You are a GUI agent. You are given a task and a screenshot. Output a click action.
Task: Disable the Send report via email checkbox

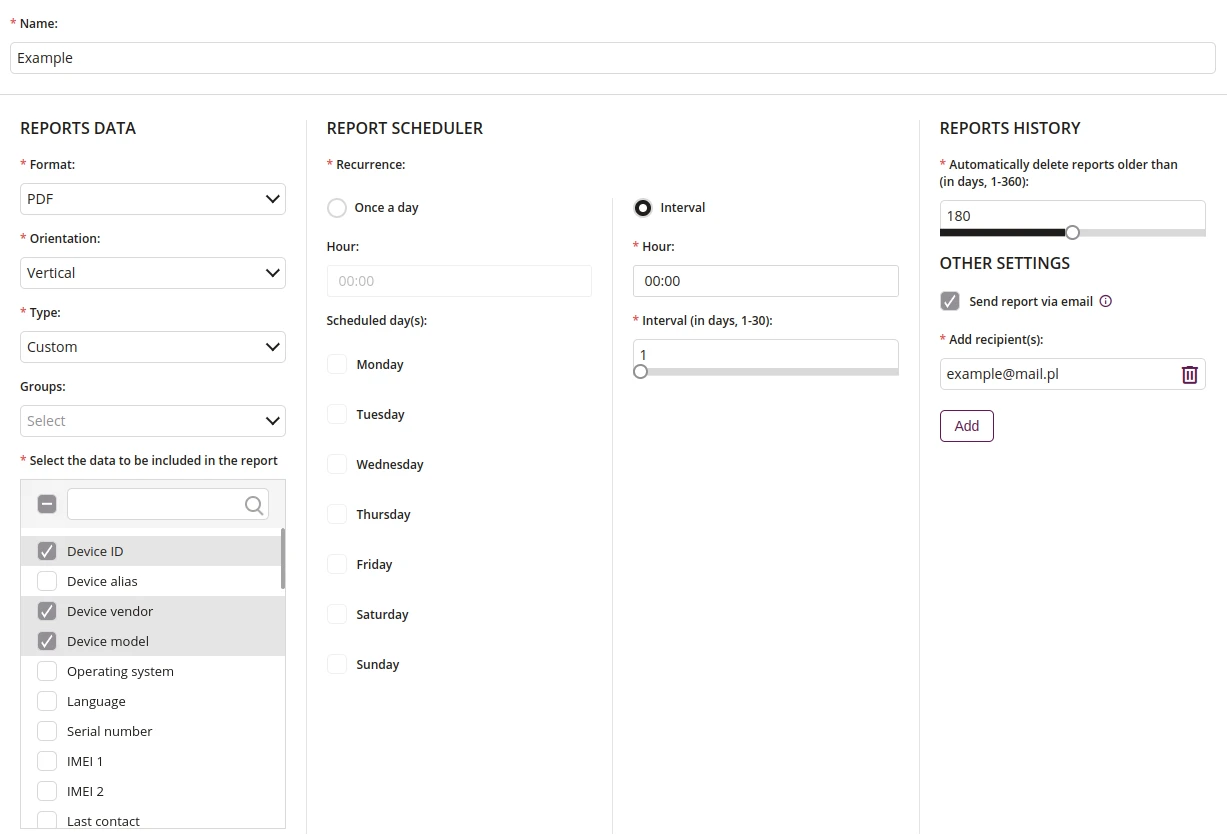(950, 301)
